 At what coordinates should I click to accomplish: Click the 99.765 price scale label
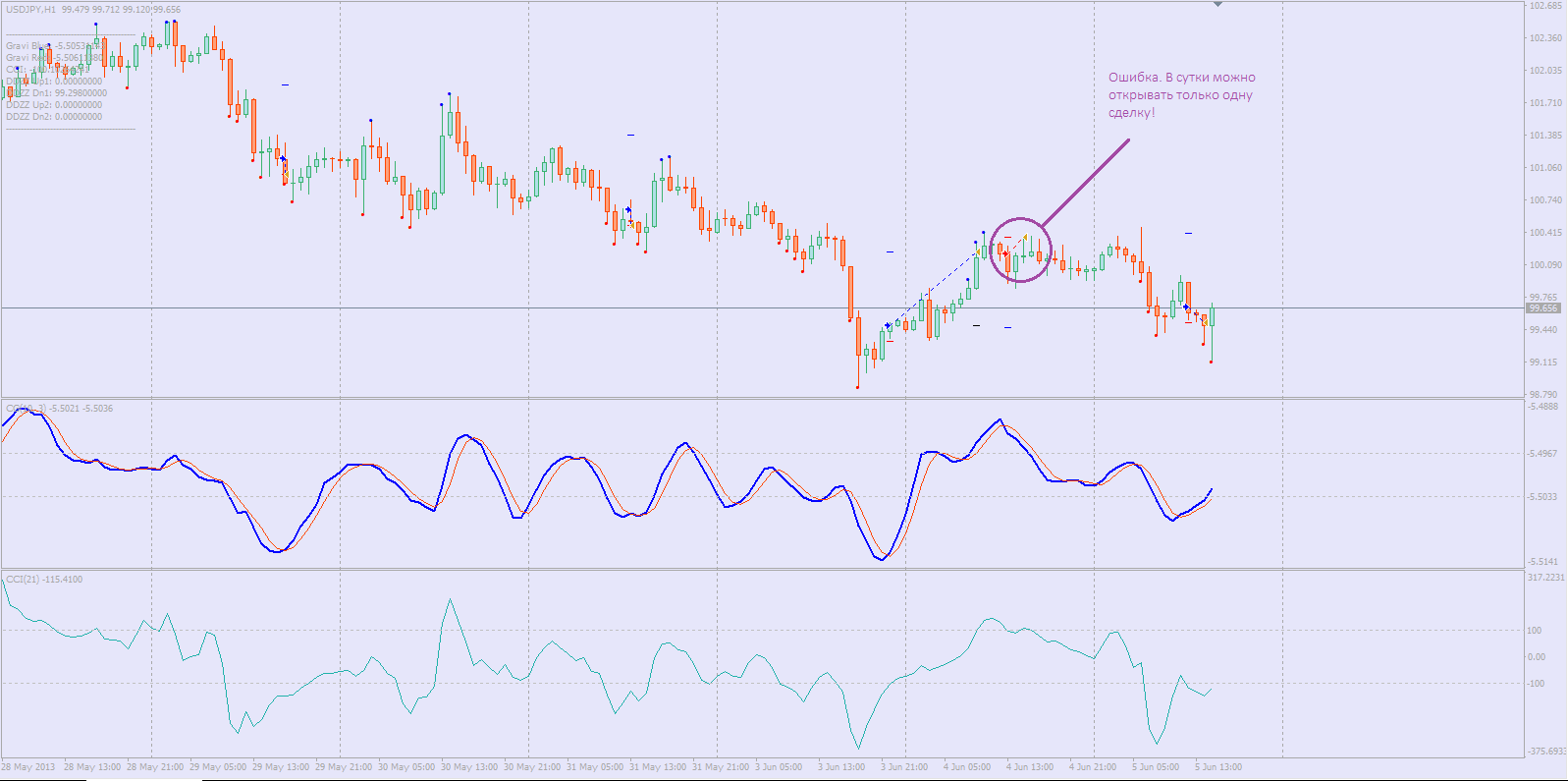click(1543, 298)
